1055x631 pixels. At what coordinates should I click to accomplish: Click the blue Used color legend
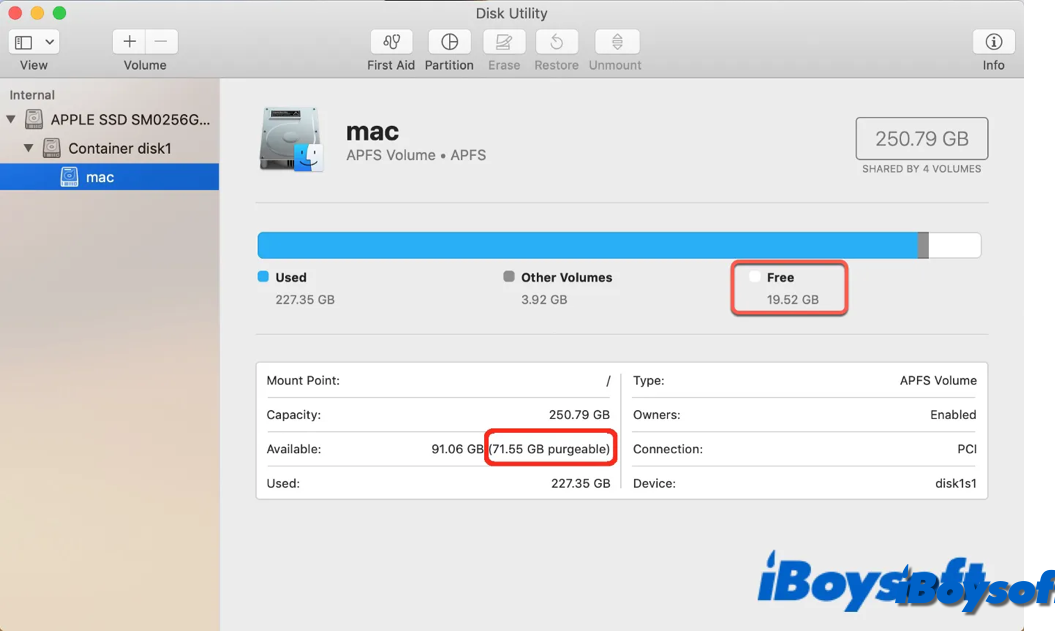point(264,277)
